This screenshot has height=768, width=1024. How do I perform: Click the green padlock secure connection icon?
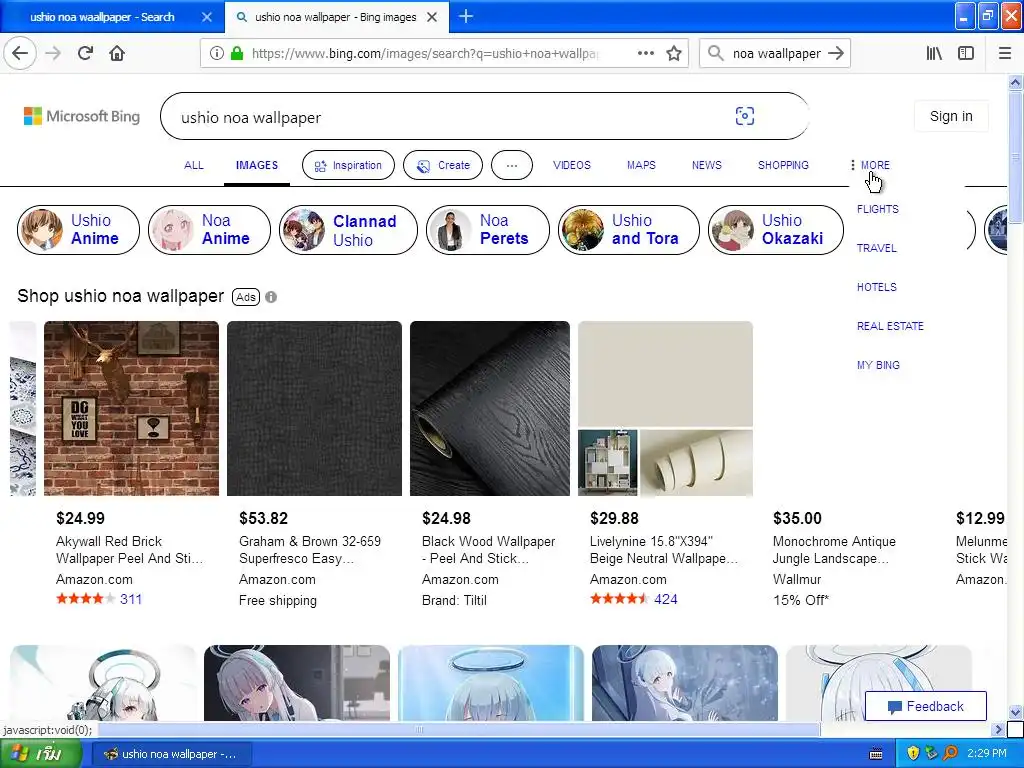(237, 53)
